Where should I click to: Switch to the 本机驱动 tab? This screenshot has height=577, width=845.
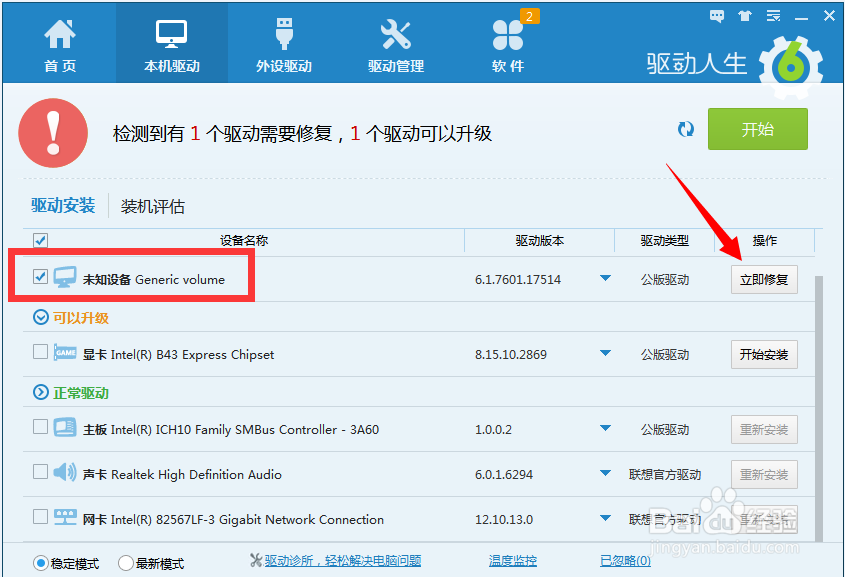[172, 45]
